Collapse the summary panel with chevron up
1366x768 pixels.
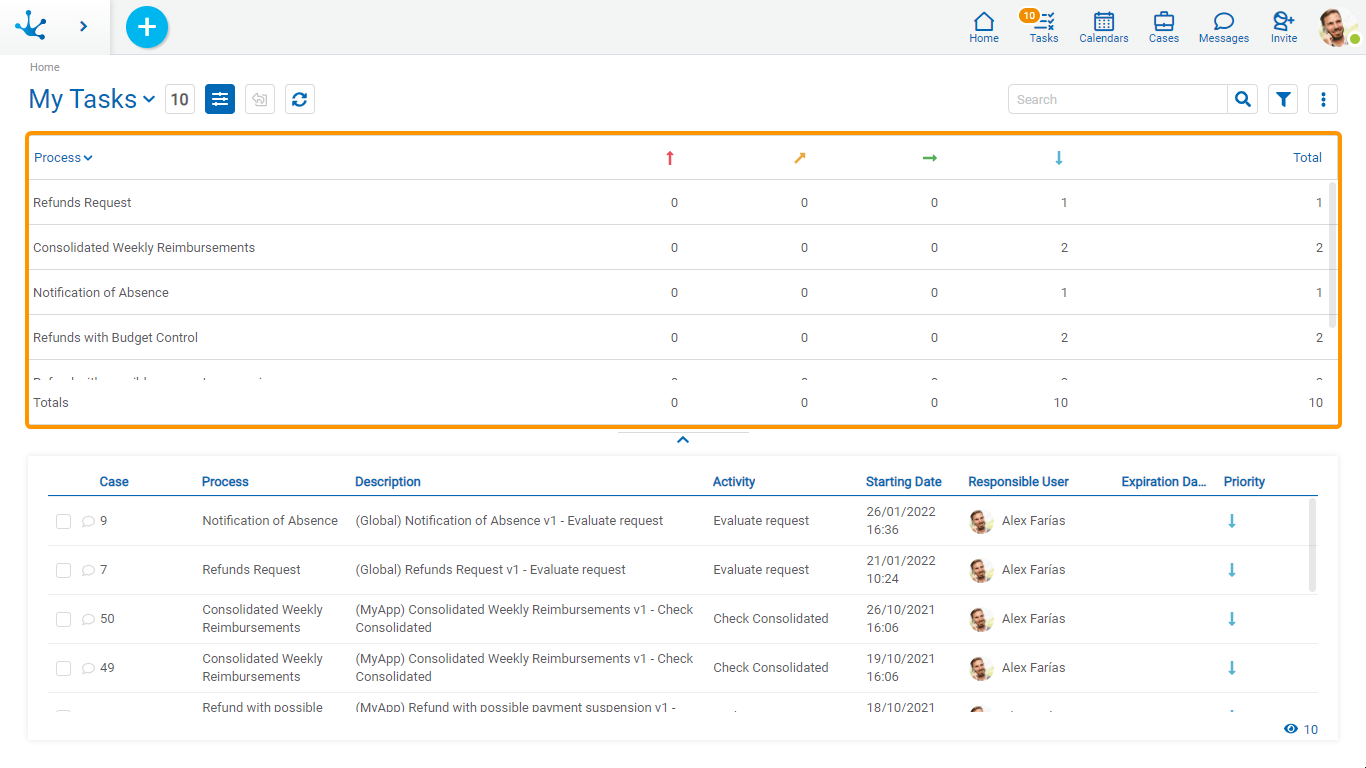pos(683,440)
